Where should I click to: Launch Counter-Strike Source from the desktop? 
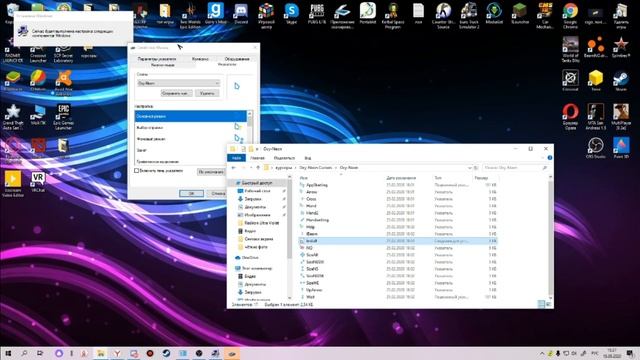[x=443, y=16]
